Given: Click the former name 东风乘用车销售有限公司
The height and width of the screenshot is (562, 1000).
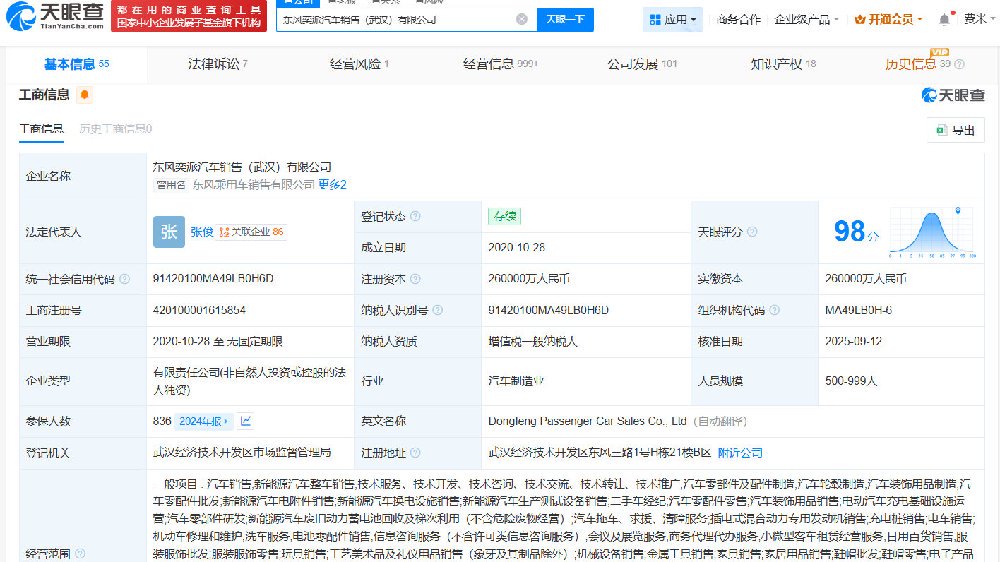Looking at the screenshot, I should 253,184.
